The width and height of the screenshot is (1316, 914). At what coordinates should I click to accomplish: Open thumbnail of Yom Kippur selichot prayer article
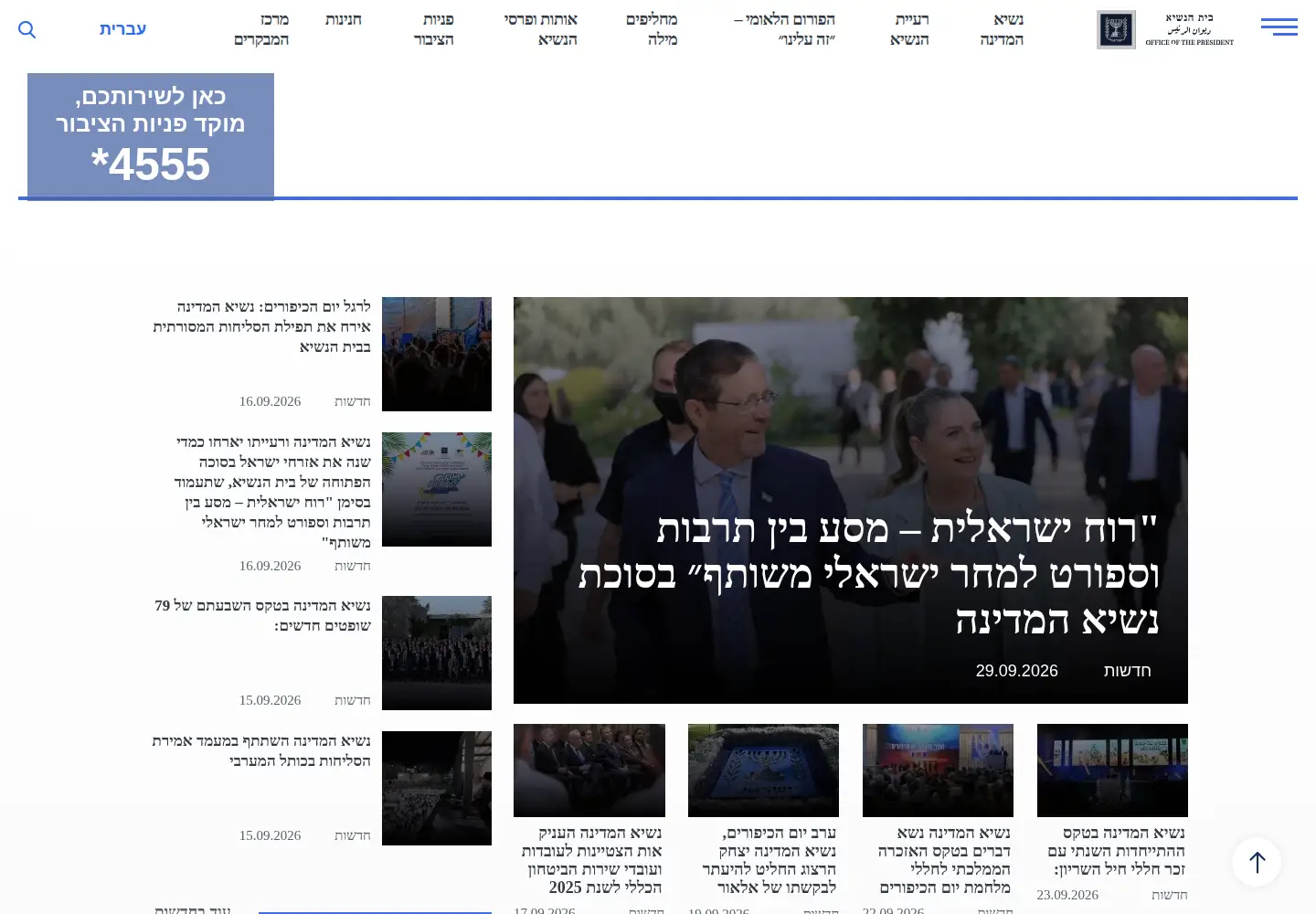(437, 354)
